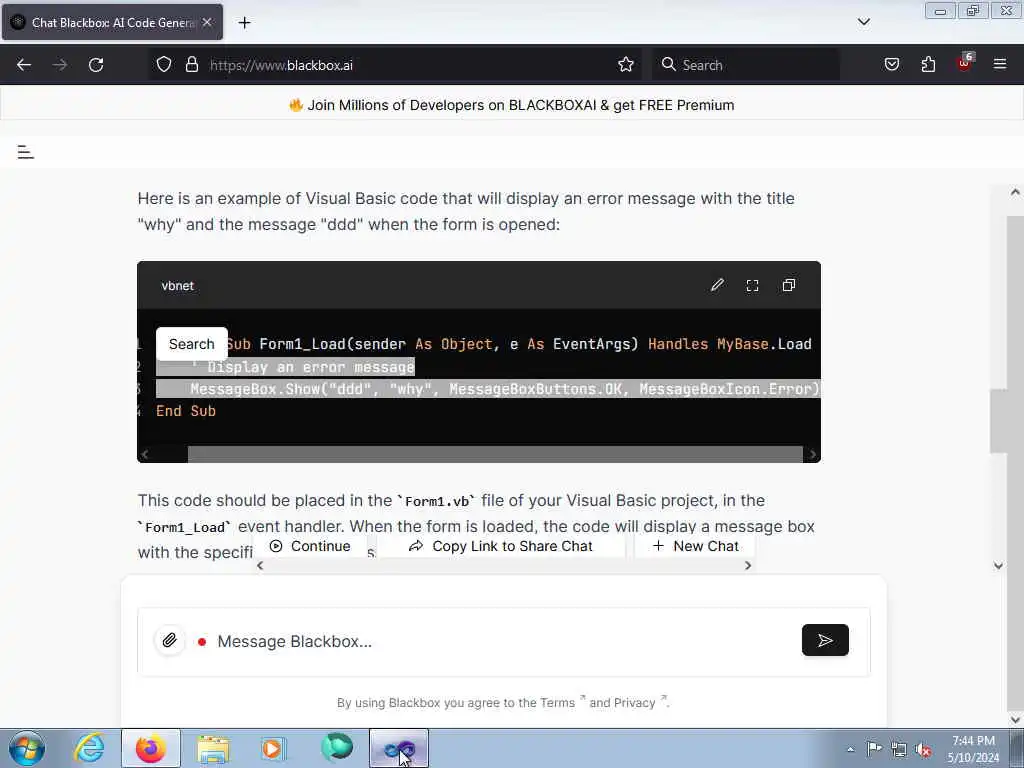Start a New Chat
Image resolution: width=1024 pixels, height=768 pixels.
696,546
